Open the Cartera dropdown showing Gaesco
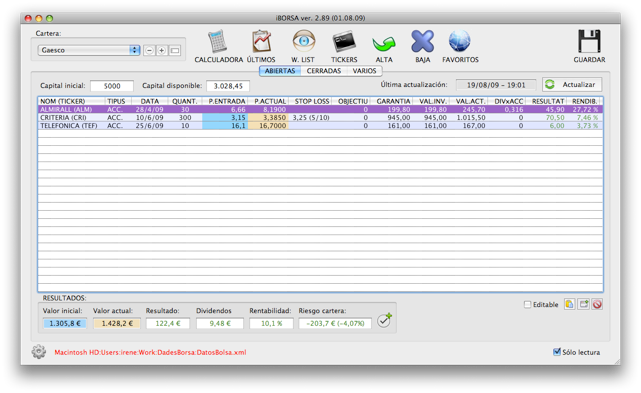This screenshot has height=393, width=641. coord(89,50)
